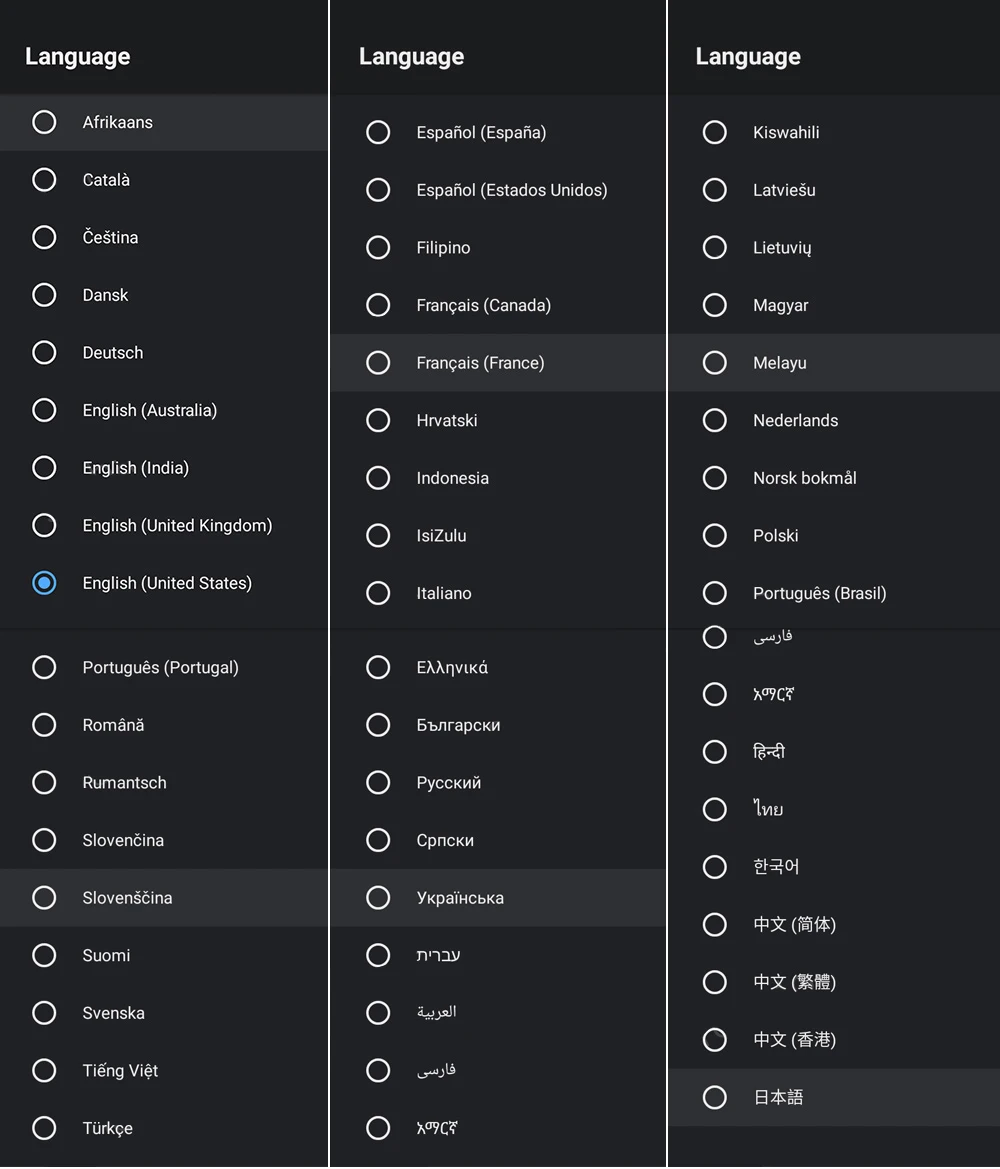Choose the highlighted 日本語 option

point(834,1097)
